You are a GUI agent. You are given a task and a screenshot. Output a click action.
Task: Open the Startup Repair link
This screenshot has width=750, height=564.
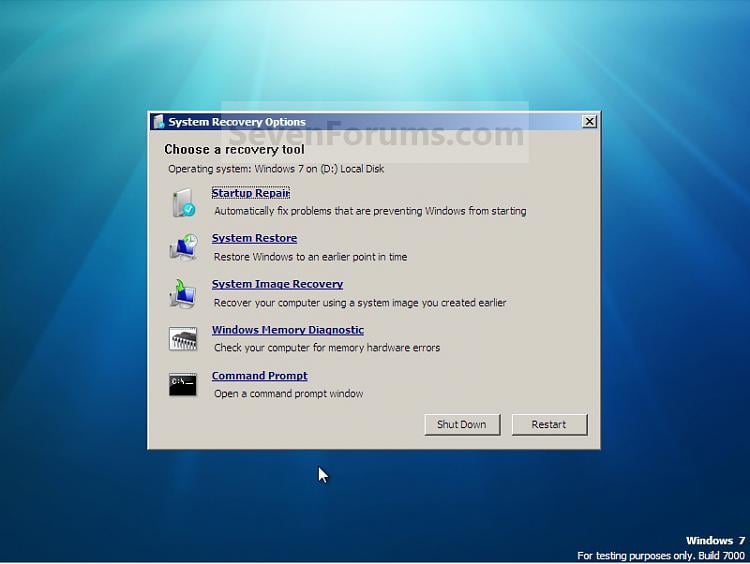click(251, 193)
